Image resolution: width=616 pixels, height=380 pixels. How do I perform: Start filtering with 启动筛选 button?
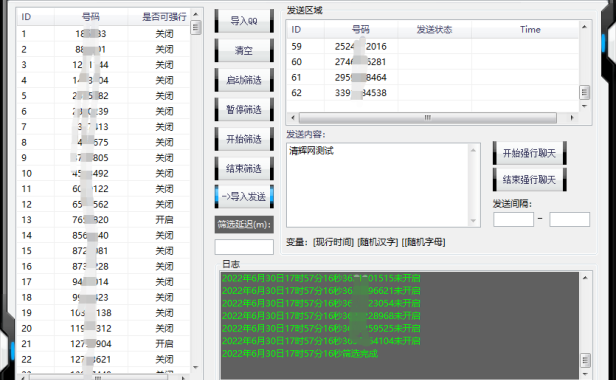[244, 80]
